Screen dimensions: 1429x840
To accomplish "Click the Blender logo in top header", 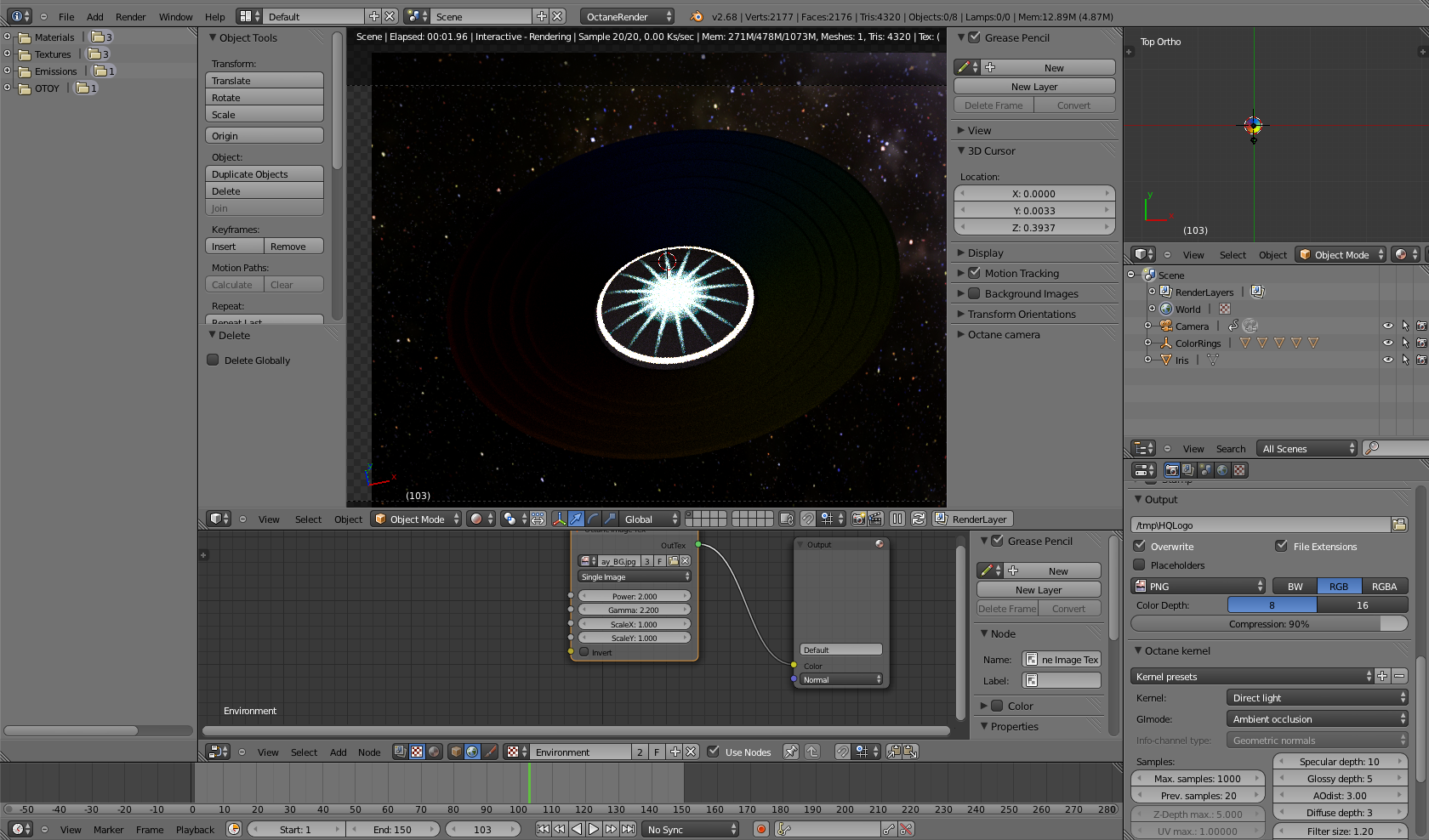I will pos(697,16).
